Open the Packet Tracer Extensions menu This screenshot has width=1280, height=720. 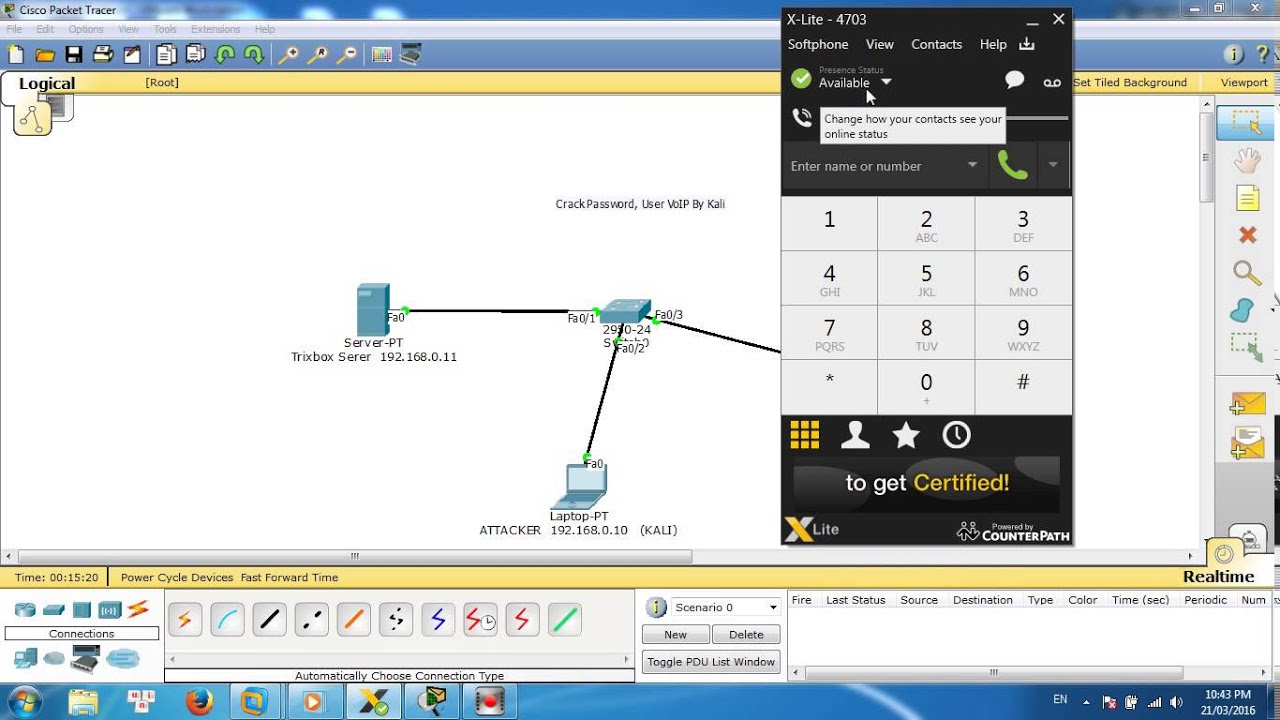[216, 29]
